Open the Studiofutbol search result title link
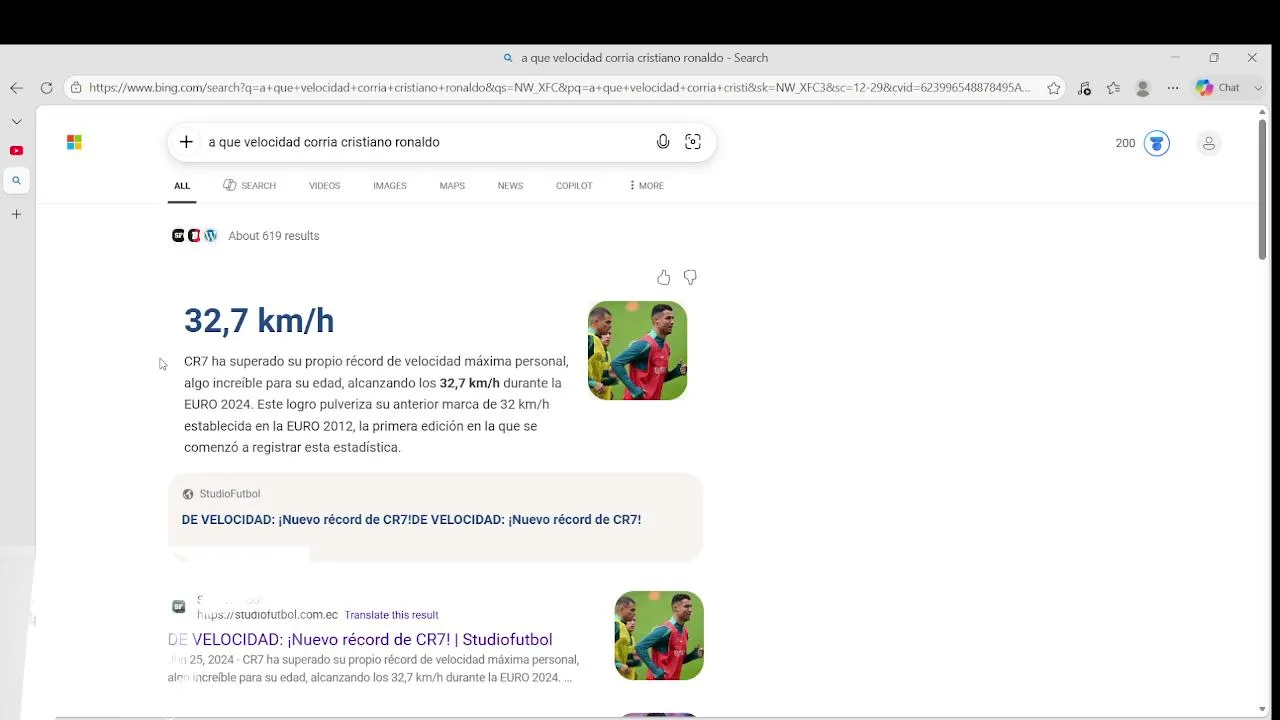The width and height of the screenshot is (1280, 720). pyautogui.click(x=360, y=640)
